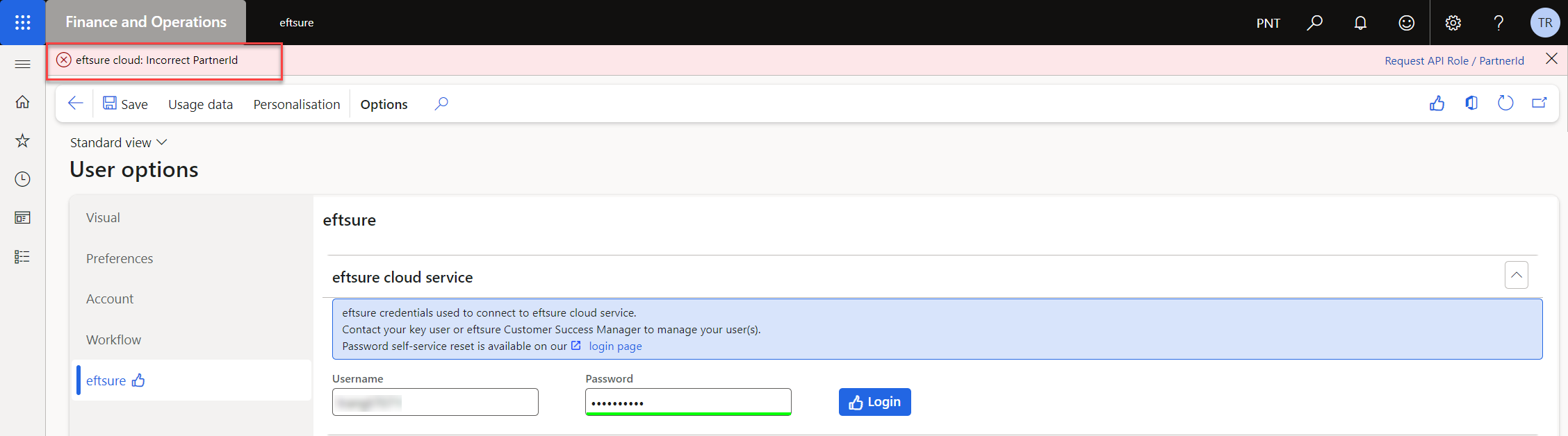Open the Workspaces icon
Image resolution: width=1568 pixels, height=436 pixels.
pyautogui.click(x=22, y=218)
